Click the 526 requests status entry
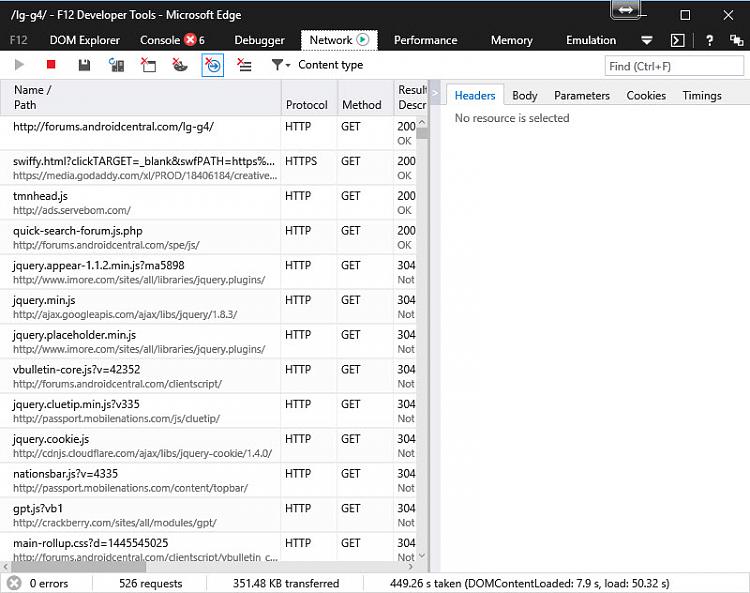750x593 pixels. (x=150, y=583)
